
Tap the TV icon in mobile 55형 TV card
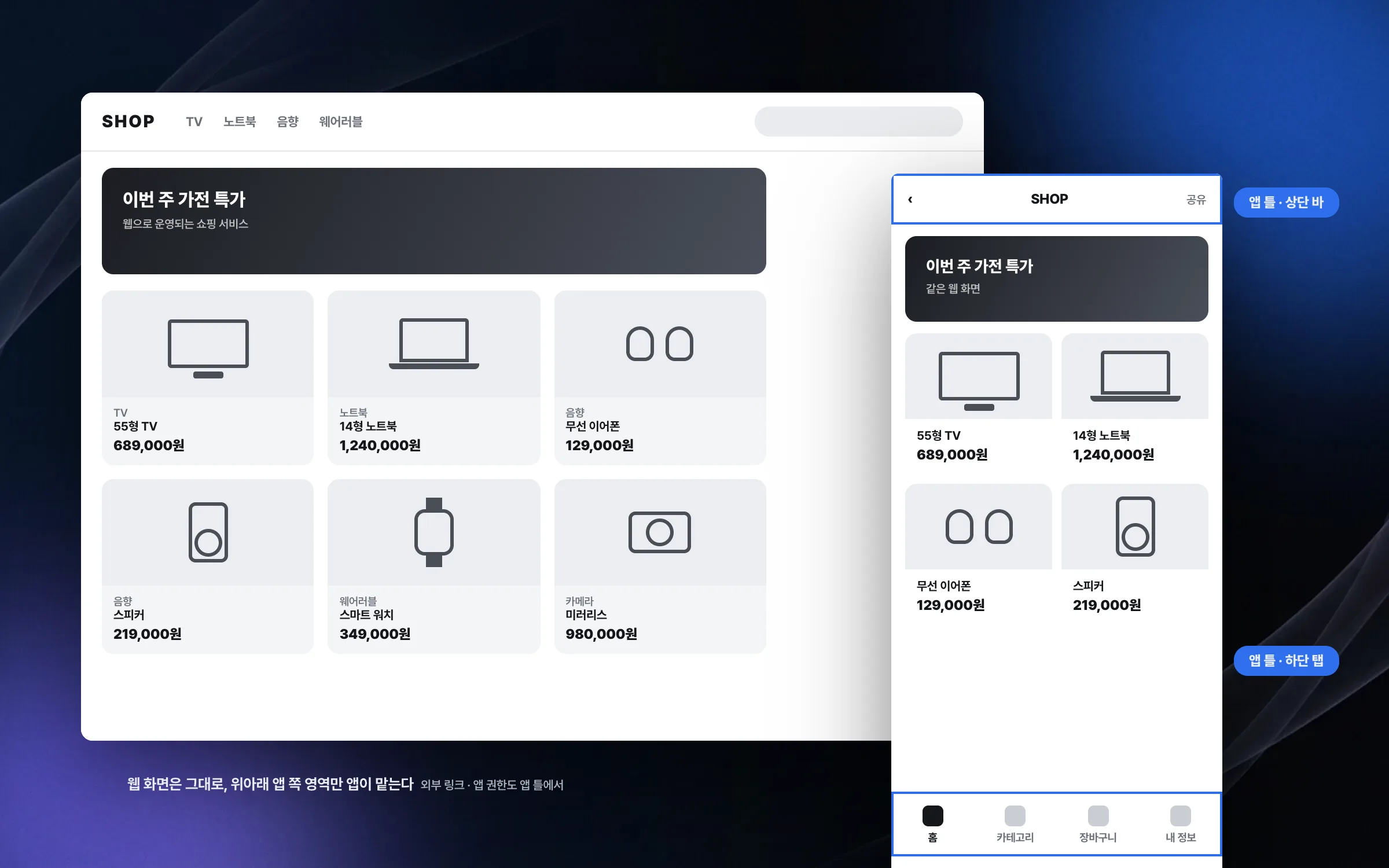point(979,381)
